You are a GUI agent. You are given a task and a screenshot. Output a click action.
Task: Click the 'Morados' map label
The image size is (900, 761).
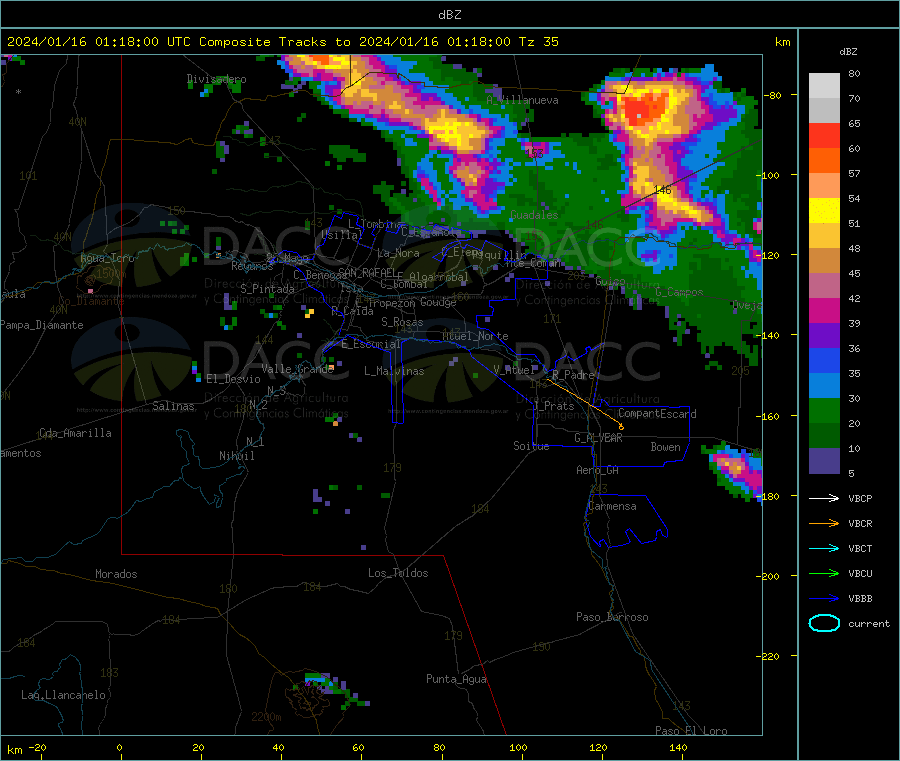tap(116, 574)
